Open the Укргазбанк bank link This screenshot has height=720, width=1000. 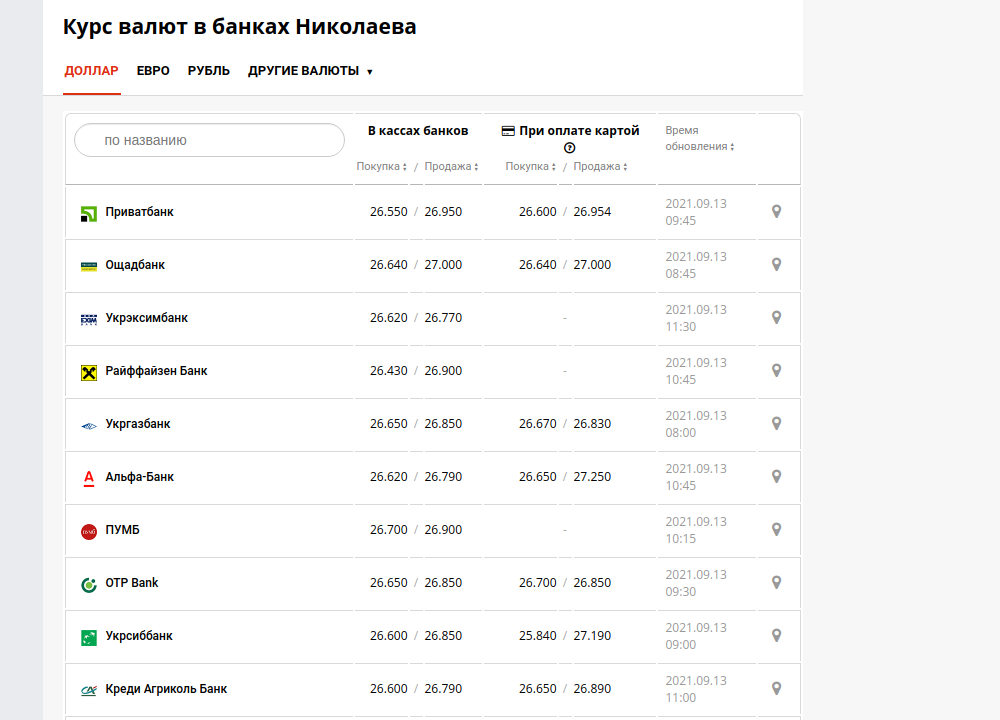[x=138, y=423]
